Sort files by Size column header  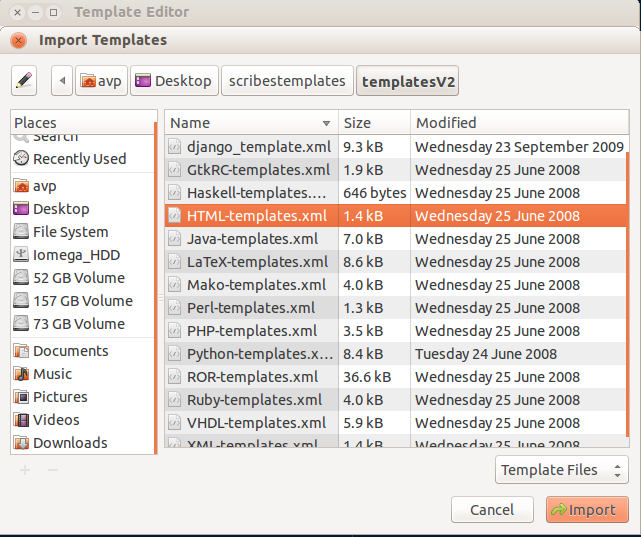pos(374,123)
